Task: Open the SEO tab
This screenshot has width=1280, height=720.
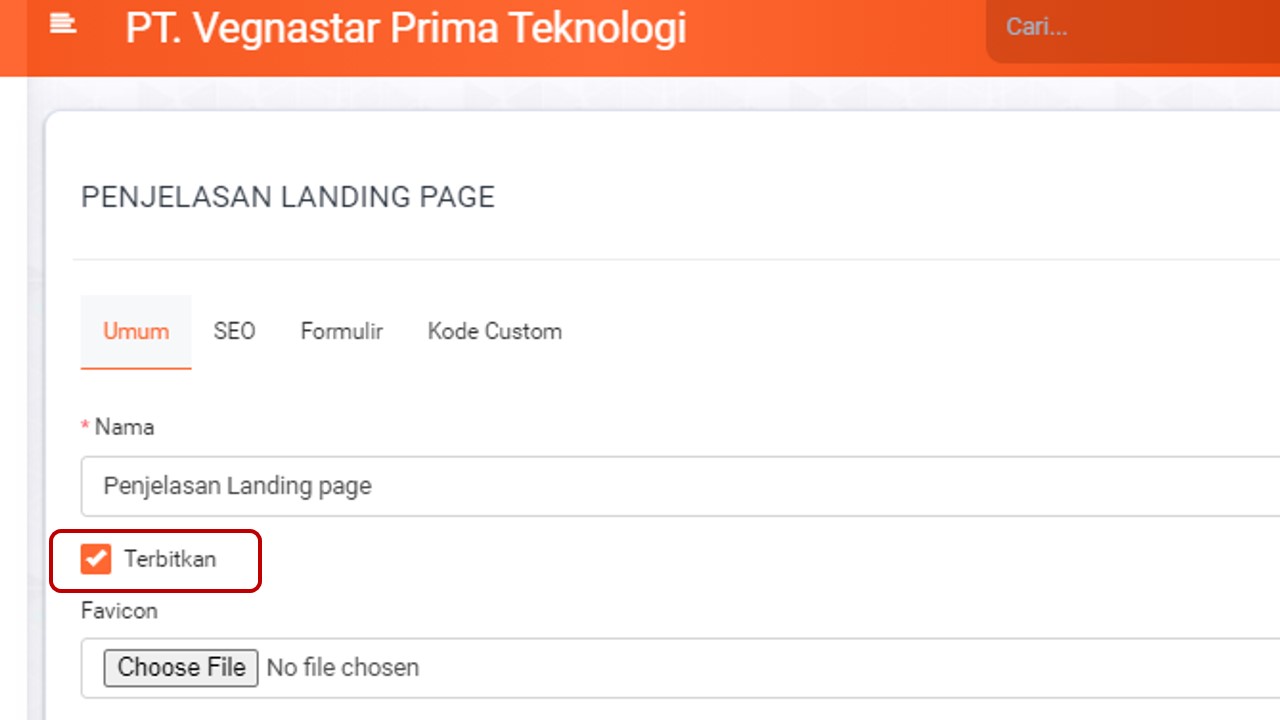Action: point(234,332)
